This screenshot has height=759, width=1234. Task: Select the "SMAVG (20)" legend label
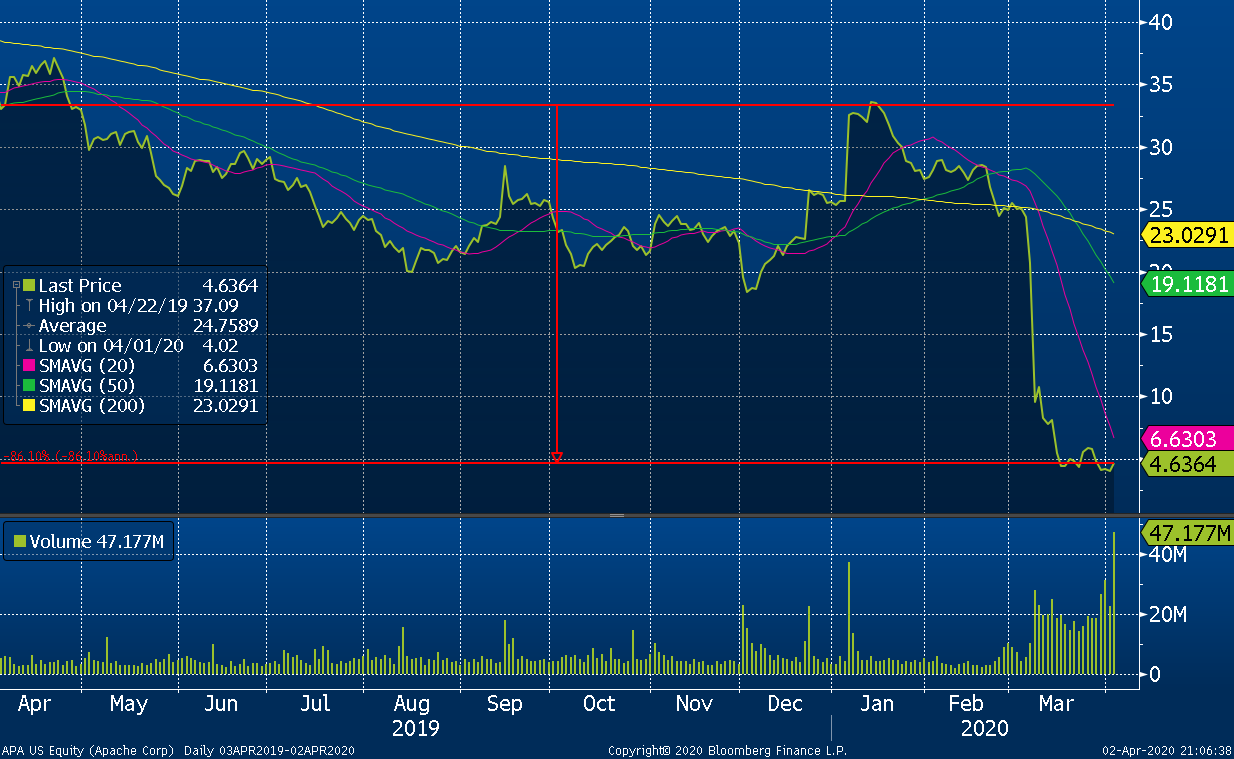[x=87, y=366]
